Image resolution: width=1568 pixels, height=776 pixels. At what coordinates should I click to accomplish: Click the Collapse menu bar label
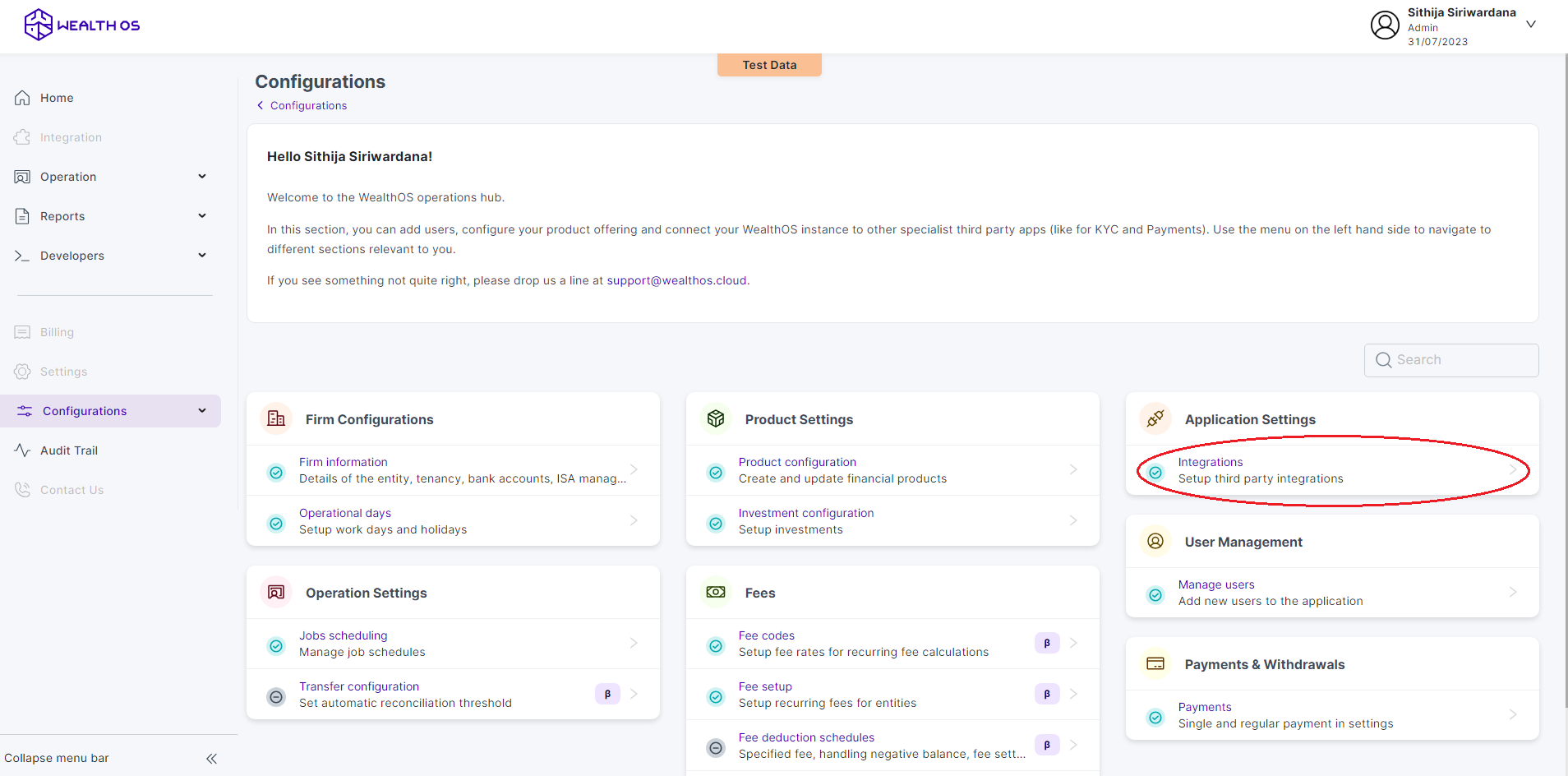(57, 758)
